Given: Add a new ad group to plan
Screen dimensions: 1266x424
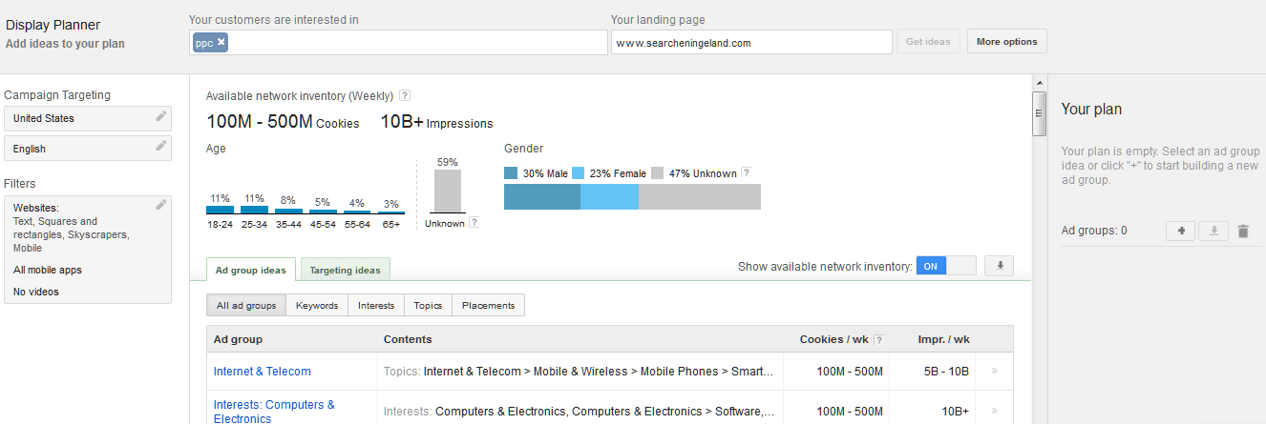Looking at the screenshot, I should coord(1181,231).
